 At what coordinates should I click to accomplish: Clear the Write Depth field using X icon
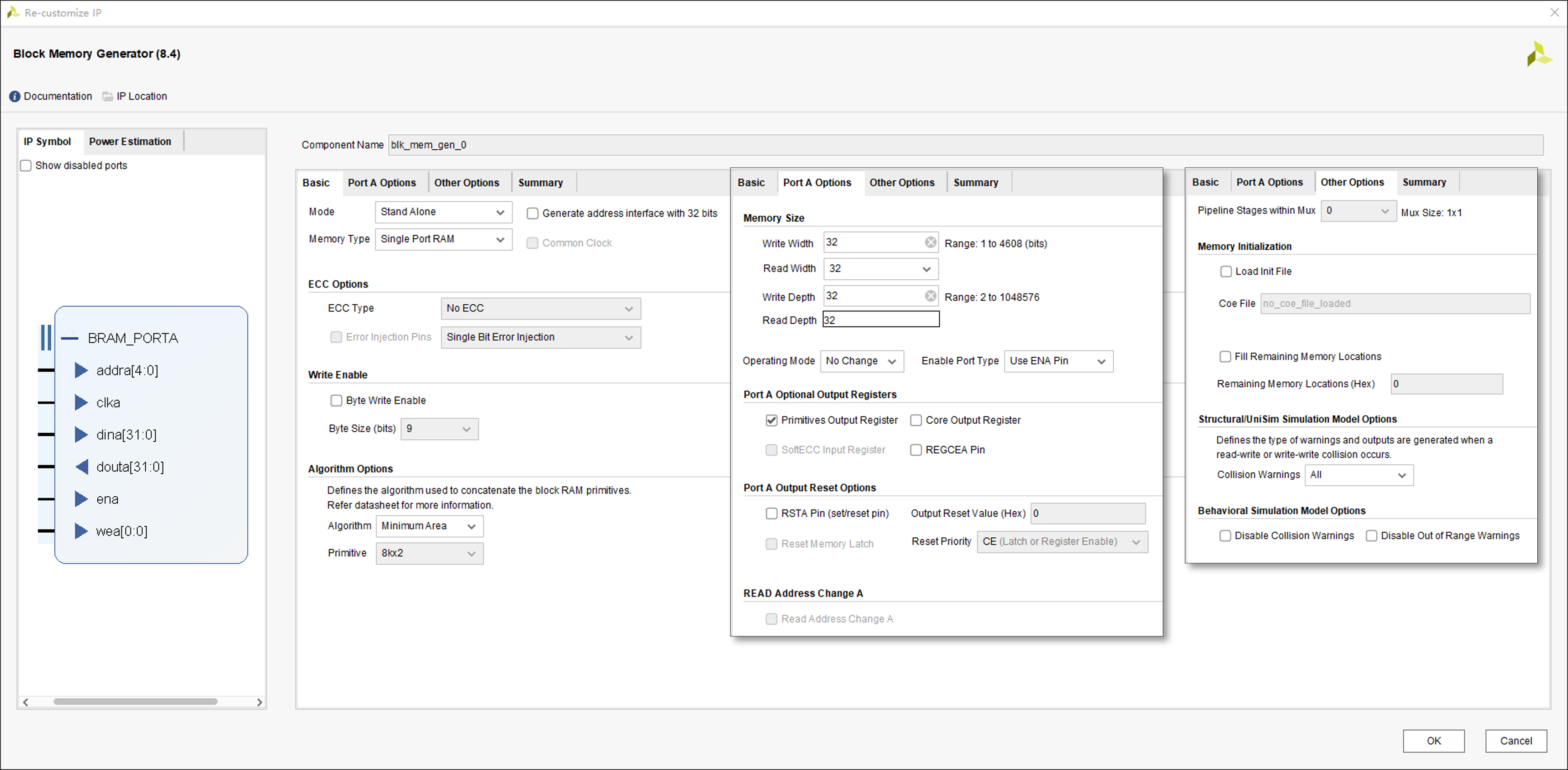(930, 296)
